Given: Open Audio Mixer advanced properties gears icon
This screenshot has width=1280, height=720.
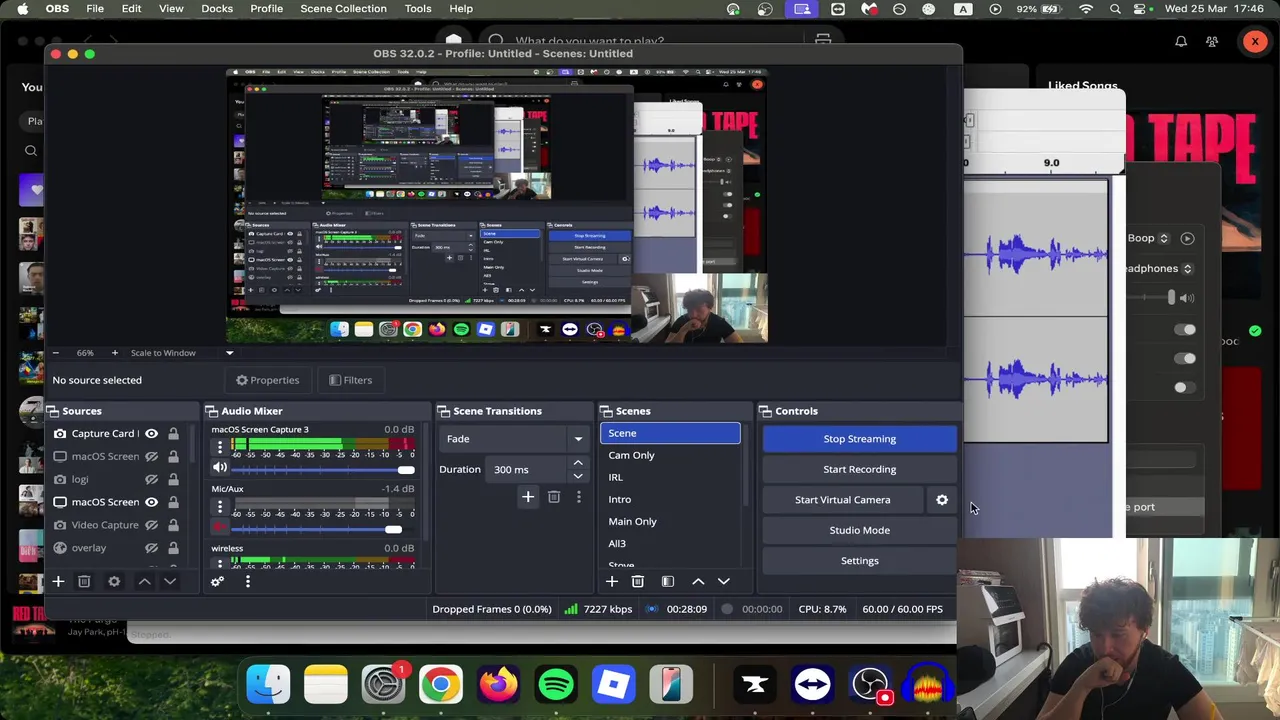Looking at the screenshot, I should 217,581.
